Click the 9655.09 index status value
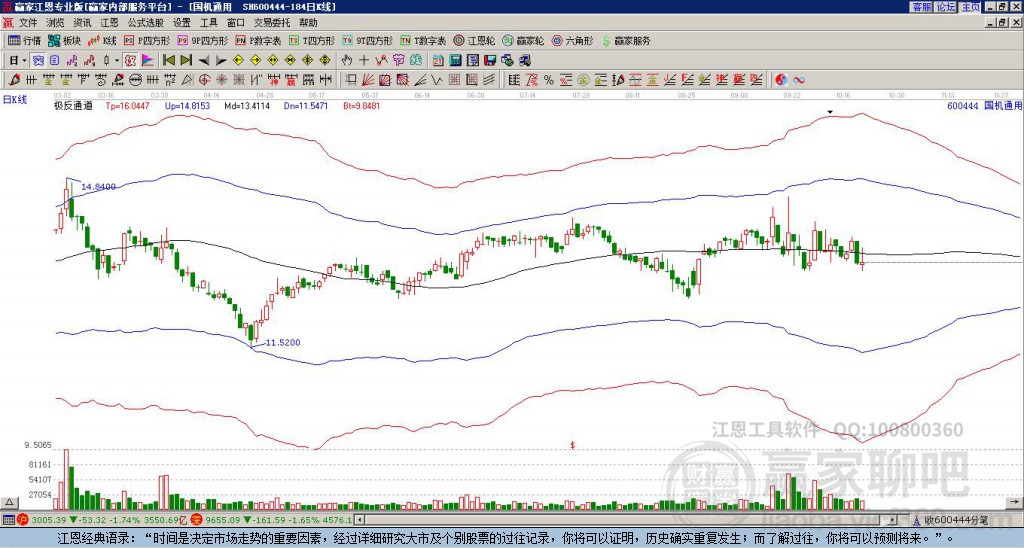Image resolution: width=1024 pixels, height=548 pixels. (223, 520)
